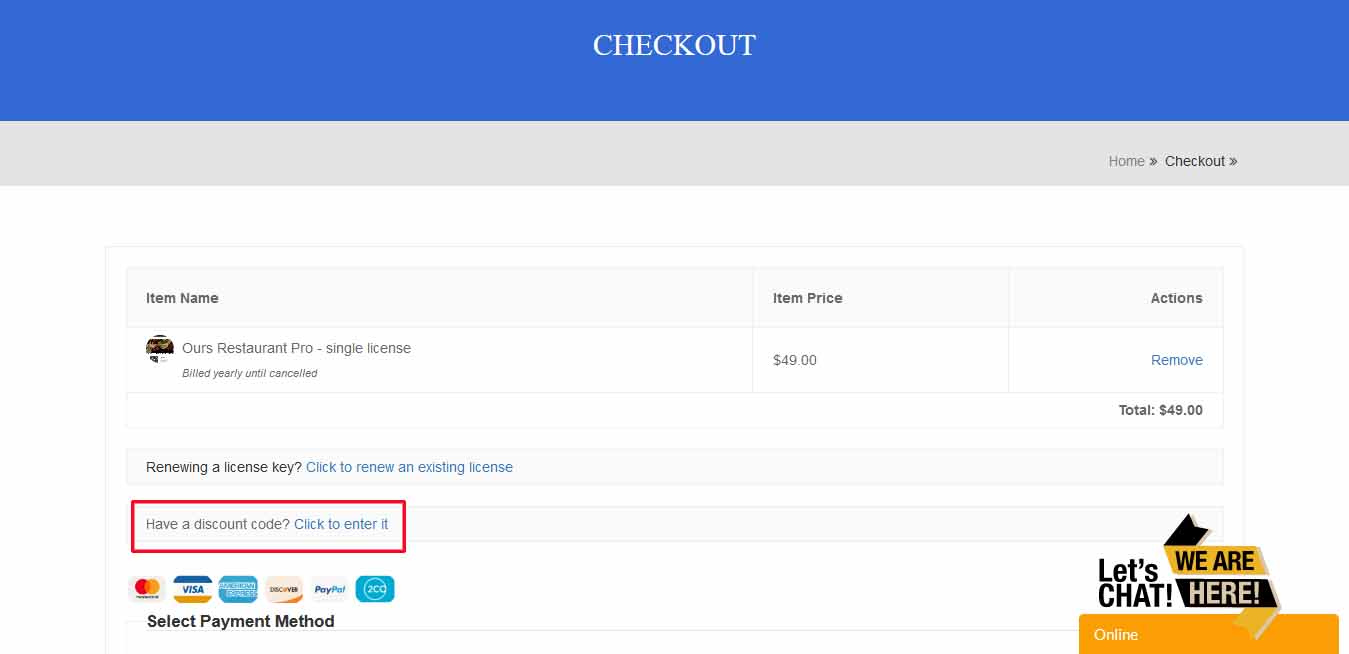Click the Item Price column header
The width and height of the screenshot is (1349, 654).
[x=807, y=298]
